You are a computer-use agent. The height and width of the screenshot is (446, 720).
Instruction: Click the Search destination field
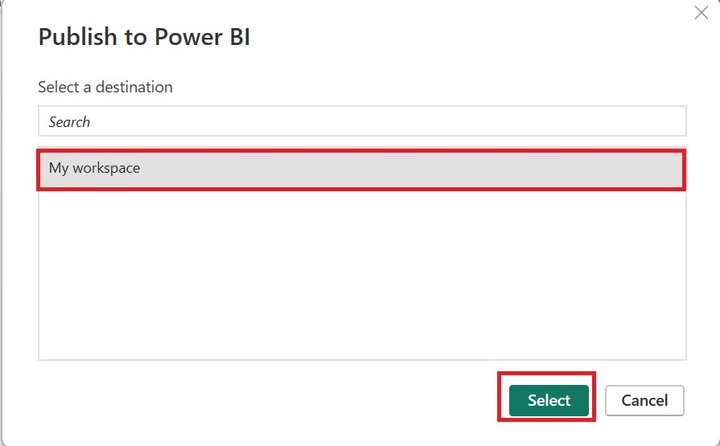pyautogui.click(x=362, y=121)
